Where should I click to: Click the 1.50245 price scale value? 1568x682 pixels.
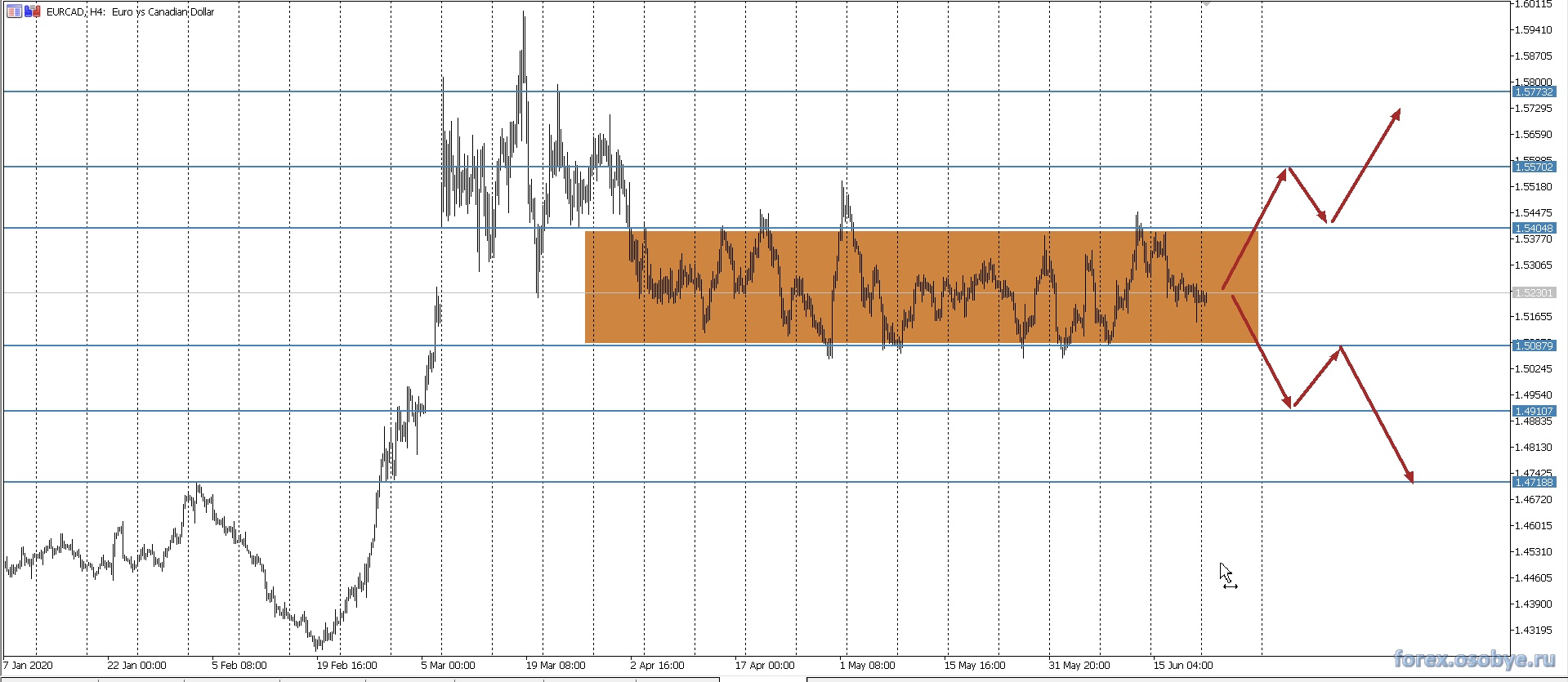pyautogui.click(x=1534, y=369)
